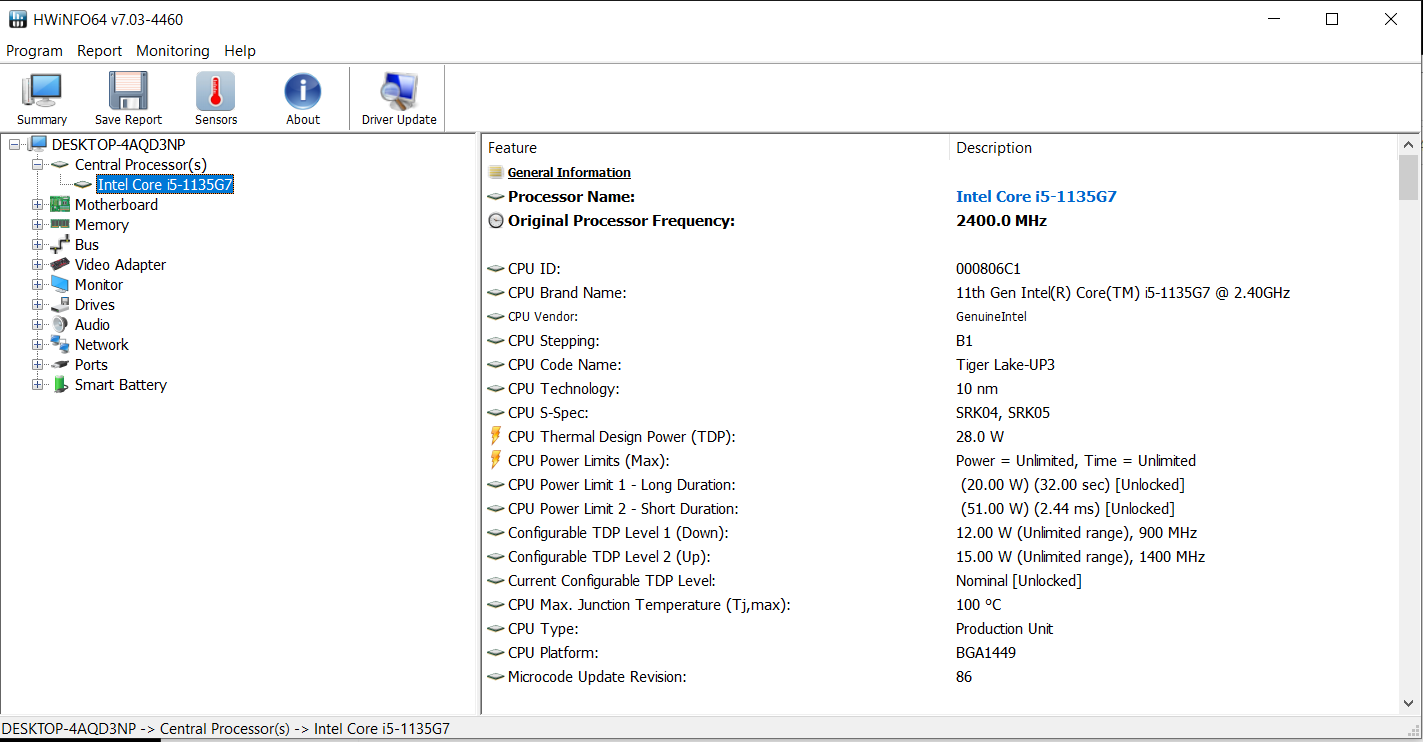Screen dimensions: 1423x742
Task: Select the CPU Stepping row
Action: [x=940, y=341]
